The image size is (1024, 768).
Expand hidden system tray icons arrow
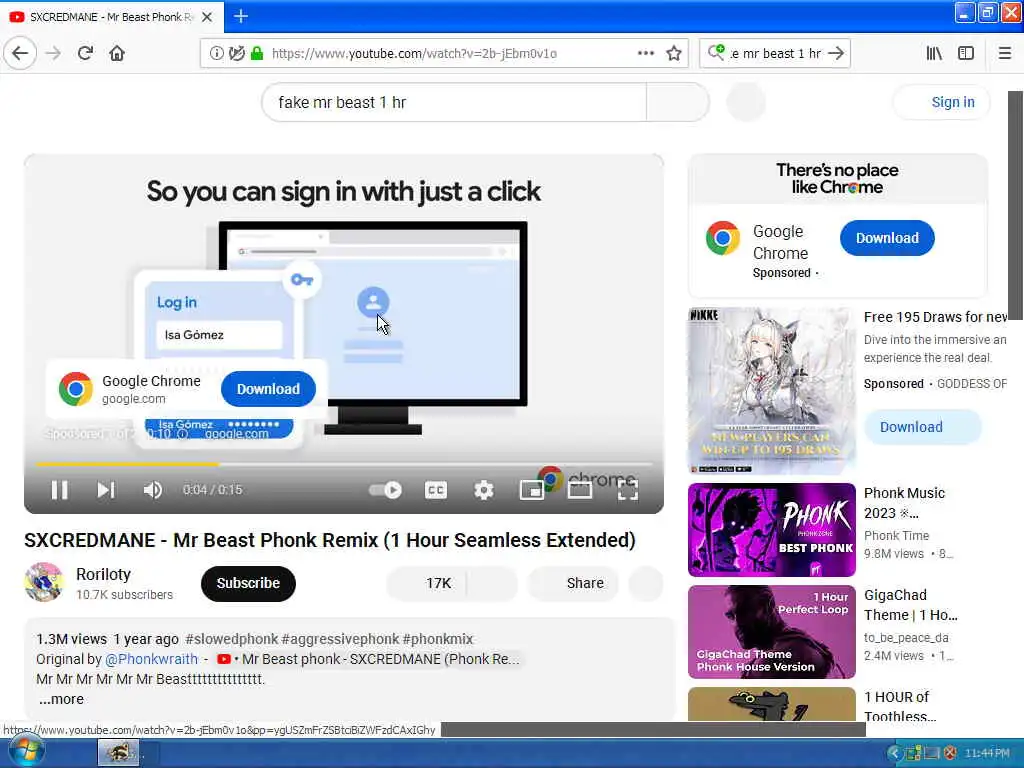pos(893,753)
